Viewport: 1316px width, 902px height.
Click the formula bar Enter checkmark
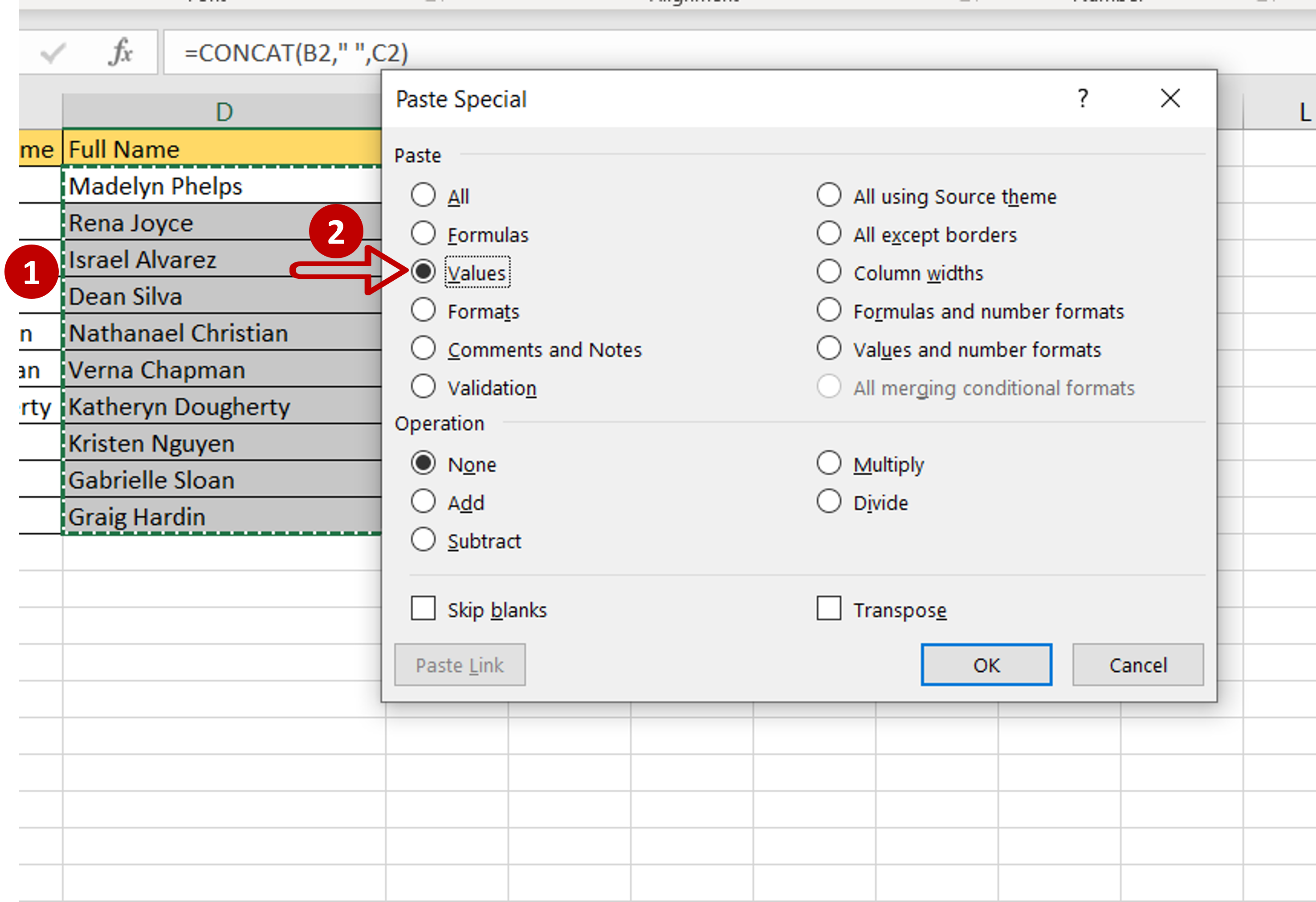click(54, 53)
